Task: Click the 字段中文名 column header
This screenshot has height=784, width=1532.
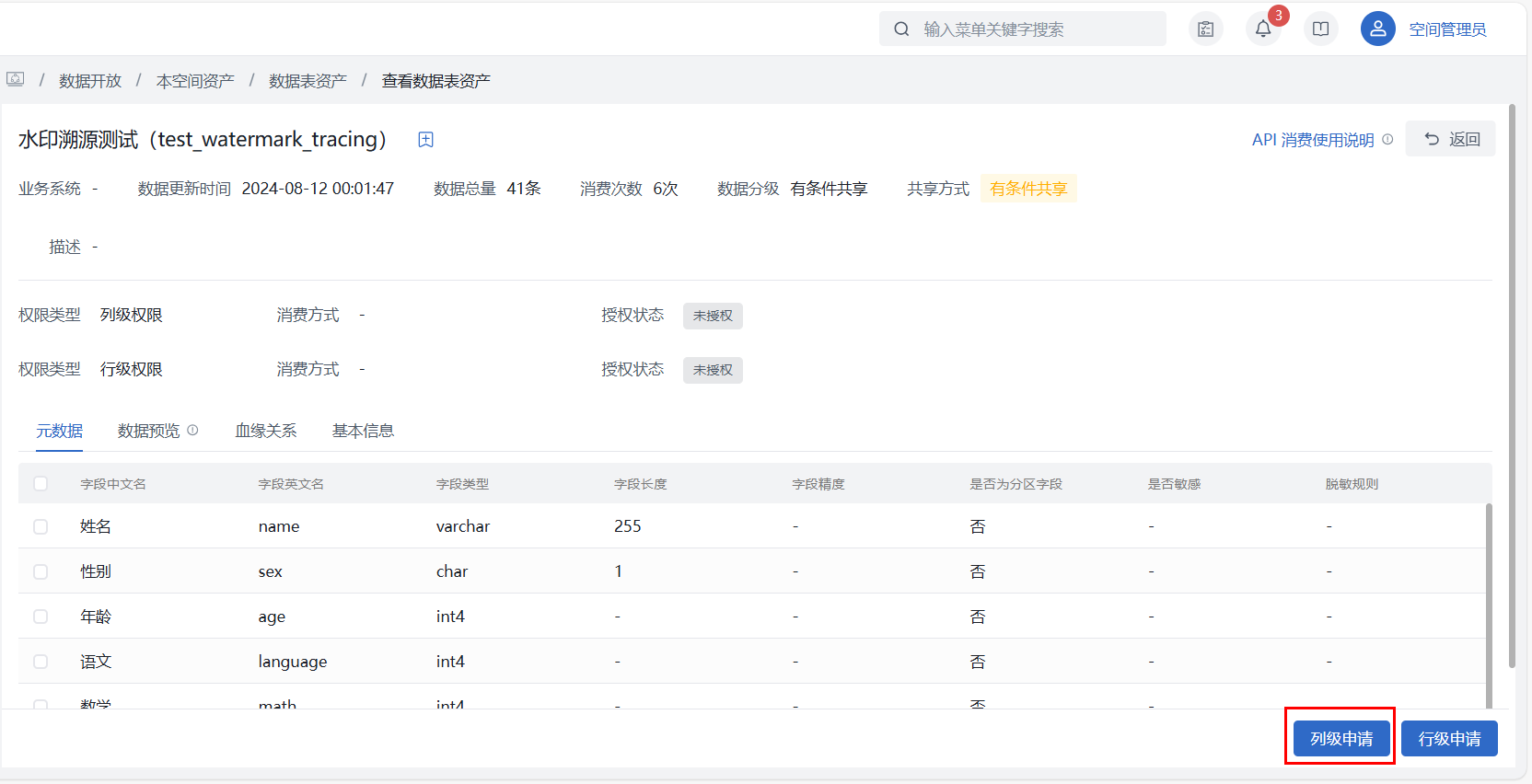Action: [x=113, y=484]
